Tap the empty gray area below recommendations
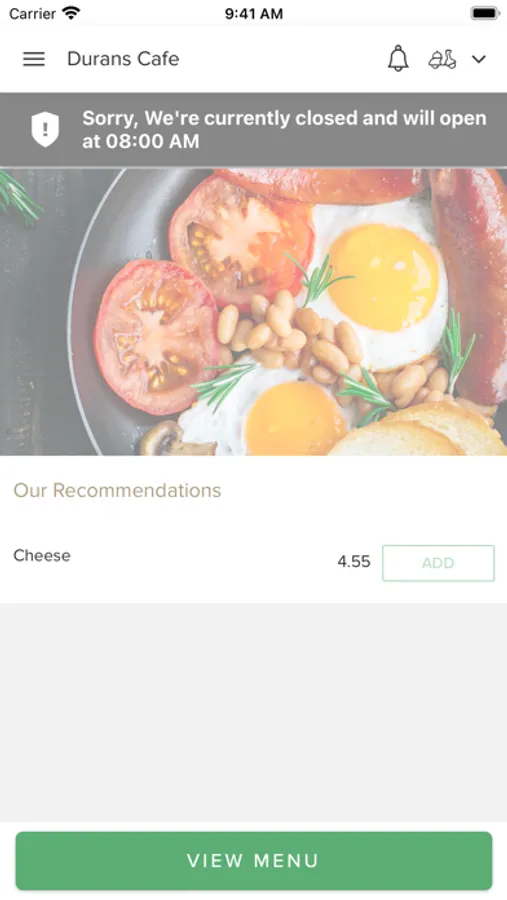 pos(253,712)
